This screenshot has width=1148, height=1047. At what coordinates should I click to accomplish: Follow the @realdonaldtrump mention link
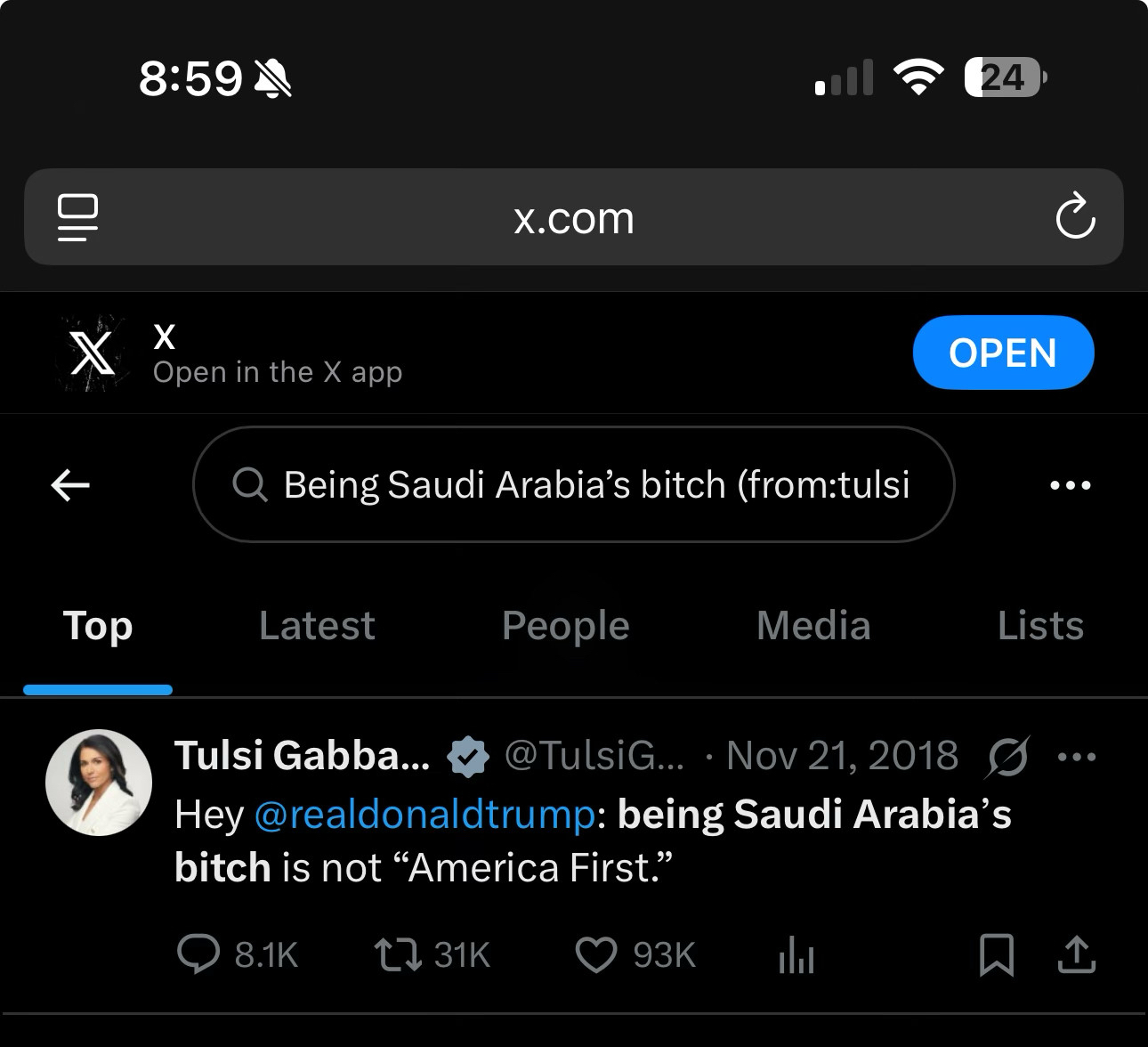pyautogui.click(x=424, y=815)
